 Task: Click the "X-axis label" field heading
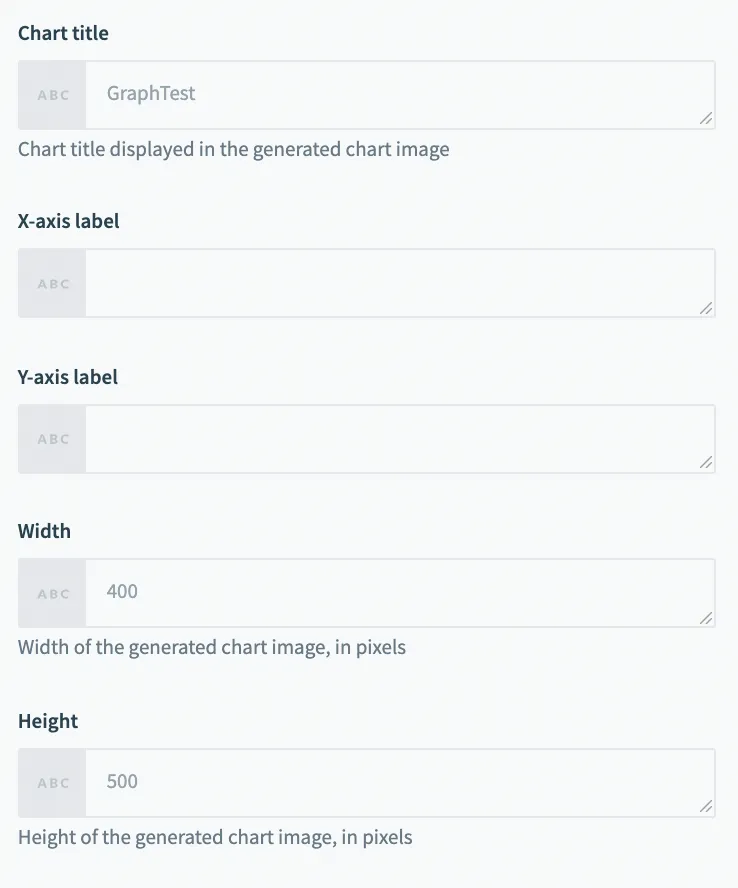point(69,221)
